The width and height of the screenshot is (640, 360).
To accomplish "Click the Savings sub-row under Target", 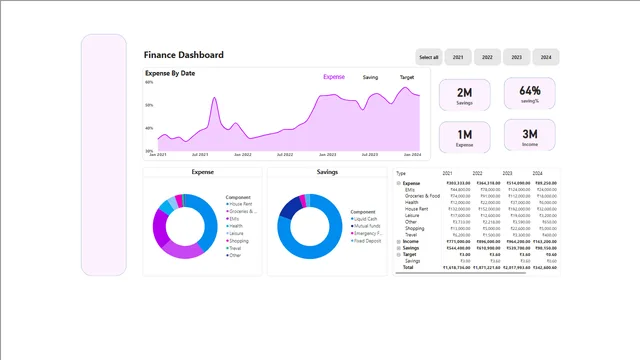I will (412, 261).
